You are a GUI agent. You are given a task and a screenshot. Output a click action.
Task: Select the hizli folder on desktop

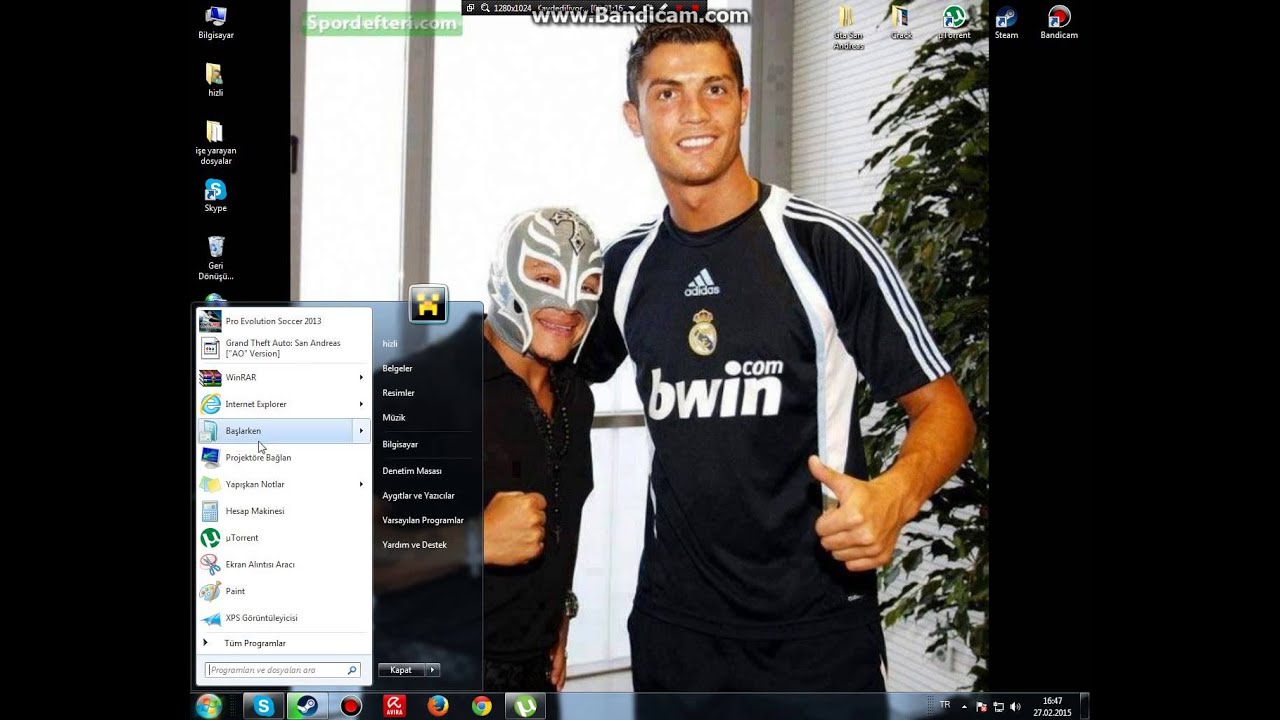point(215,80)
